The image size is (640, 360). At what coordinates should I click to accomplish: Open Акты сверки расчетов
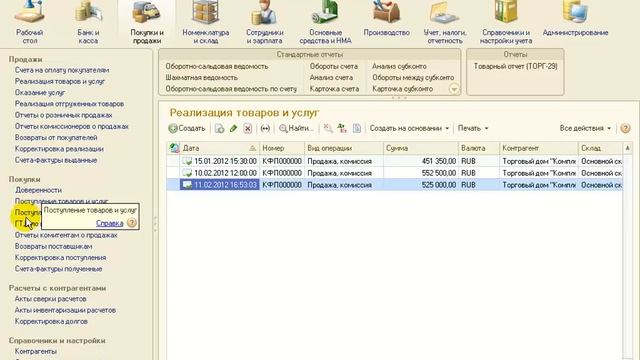click(51, 299)
